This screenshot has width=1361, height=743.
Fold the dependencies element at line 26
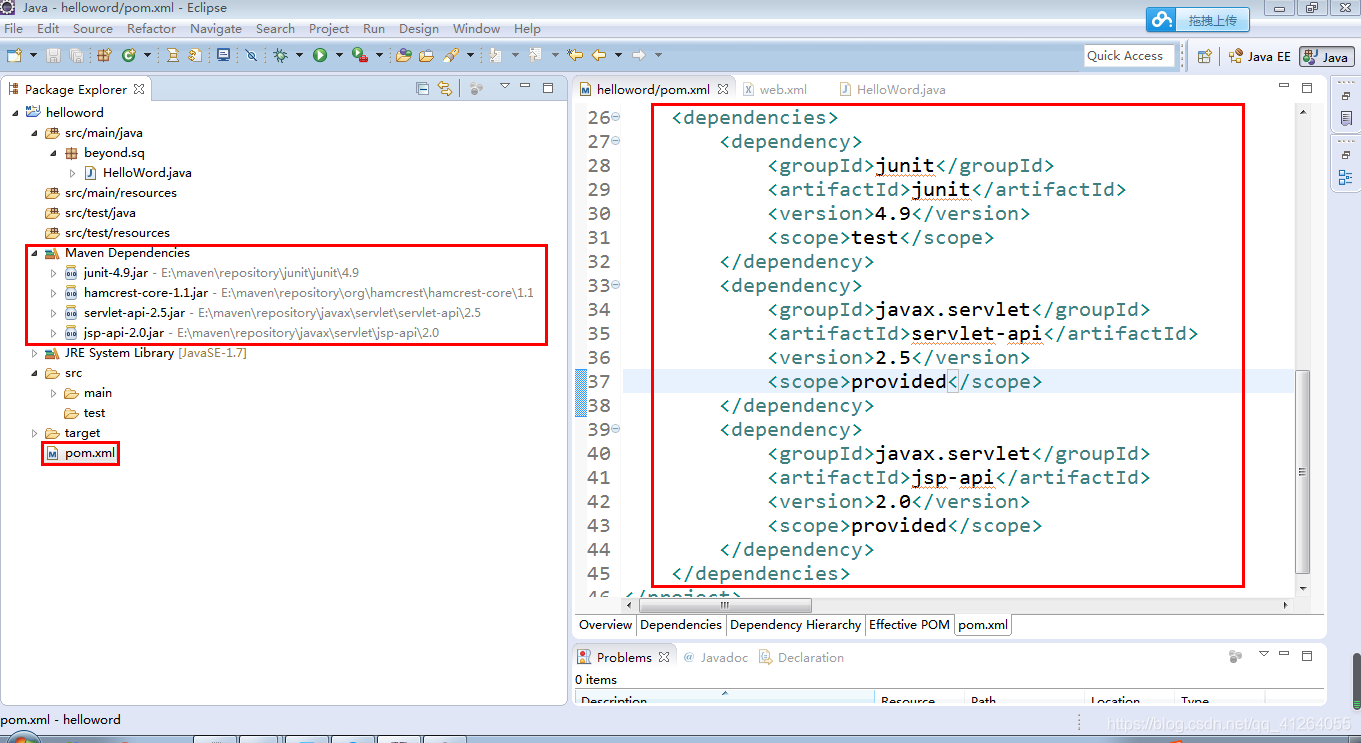click(x=616, y=118)
